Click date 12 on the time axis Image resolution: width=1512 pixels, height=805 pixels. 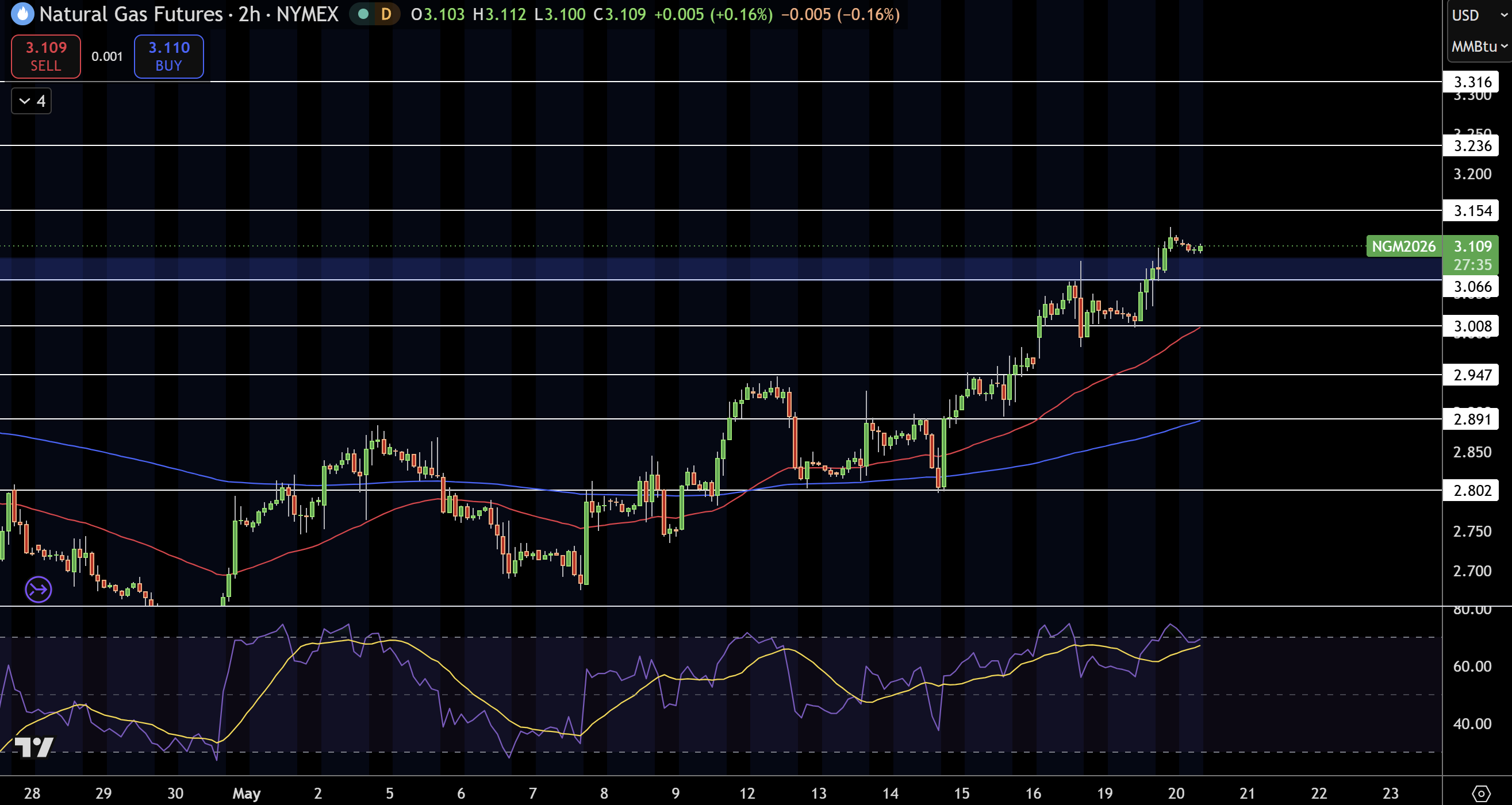point(747,794)
